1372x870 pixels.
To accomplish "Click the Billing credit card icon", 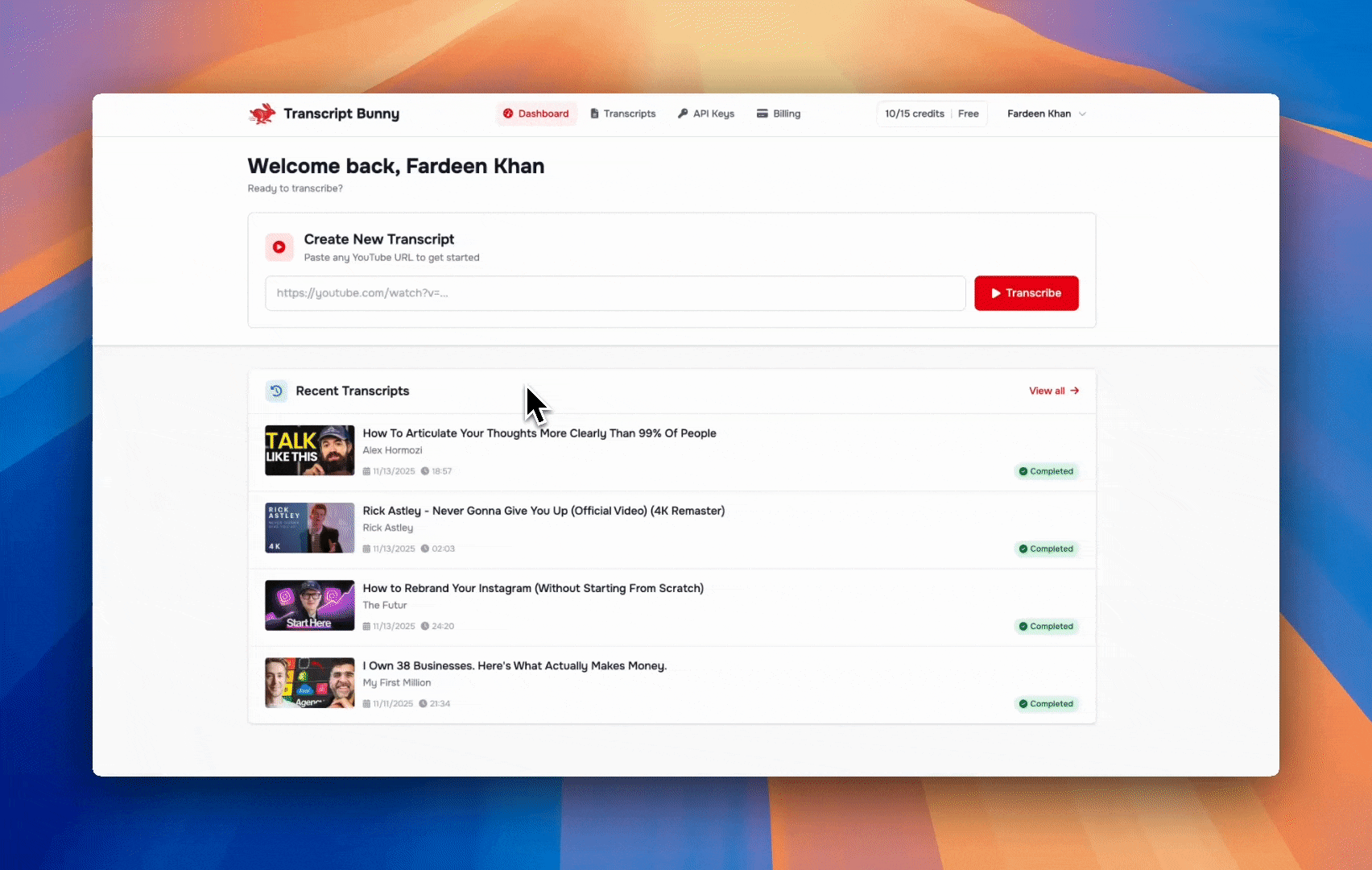I will (762, 114).
